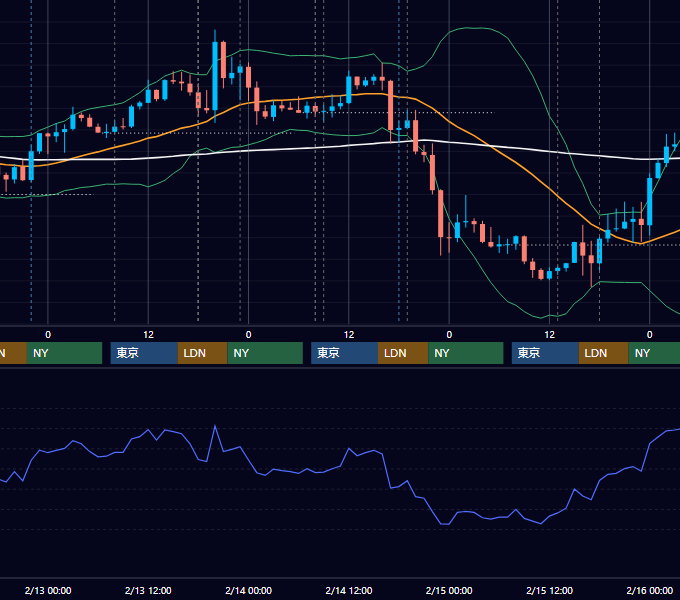Click the 2/16 00:00 date label
The image size is (680, 600).
(649, 590)
